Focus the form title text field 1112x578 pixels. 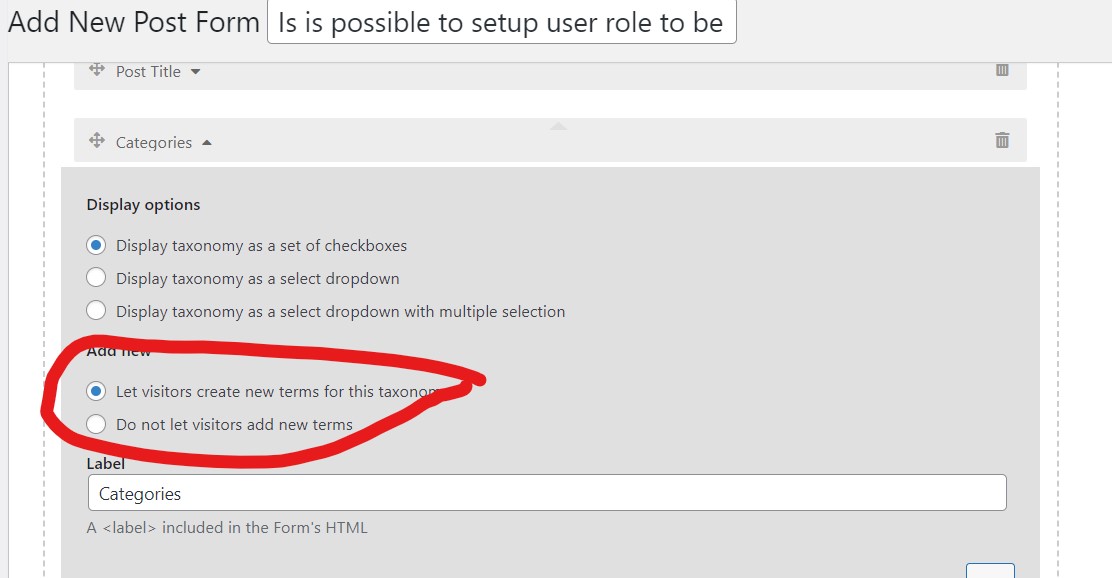point(501,23)
